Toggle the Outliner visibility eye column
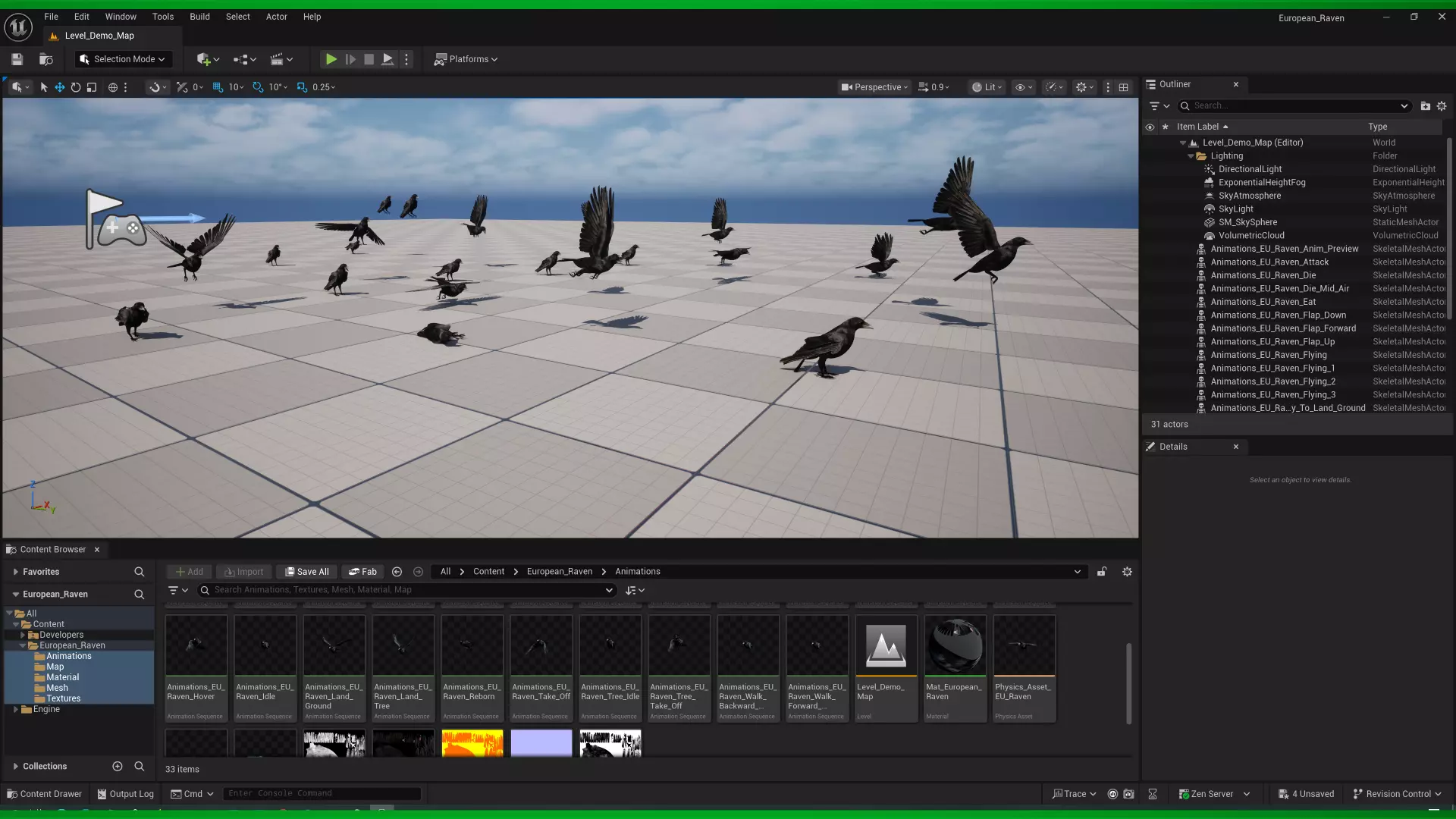Image resolution: width=1456 pixels, height=819 pixels. pos(1150,127)
